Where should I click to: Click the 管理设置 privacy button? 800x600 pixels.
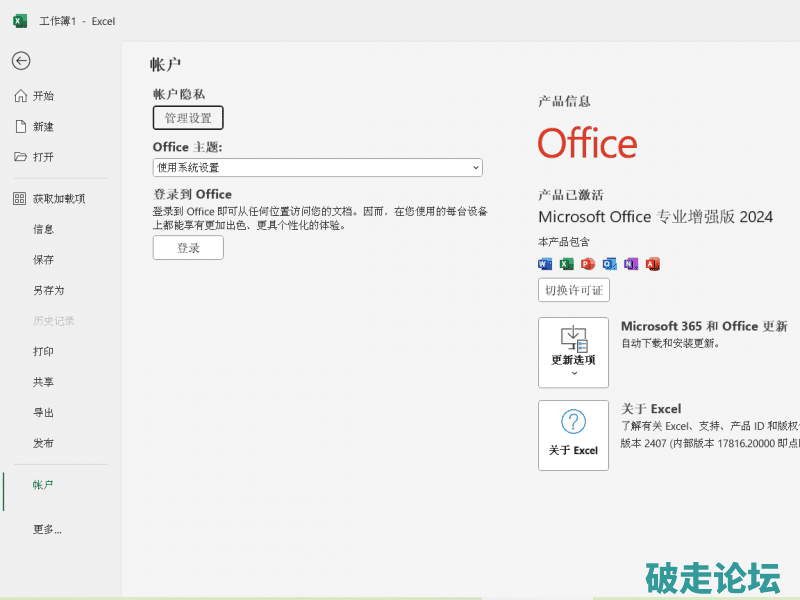[x=188, y=118]
